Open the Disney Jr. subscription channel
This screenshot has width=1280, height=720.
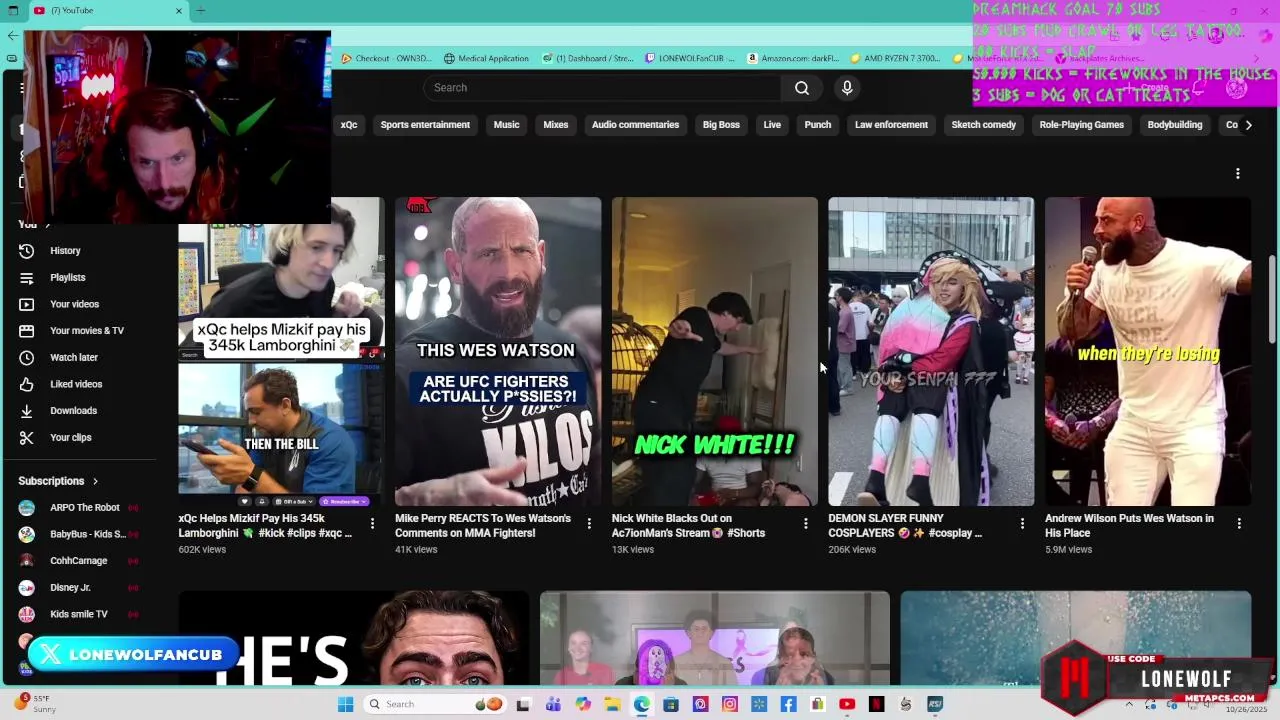[x=70, y=588]
